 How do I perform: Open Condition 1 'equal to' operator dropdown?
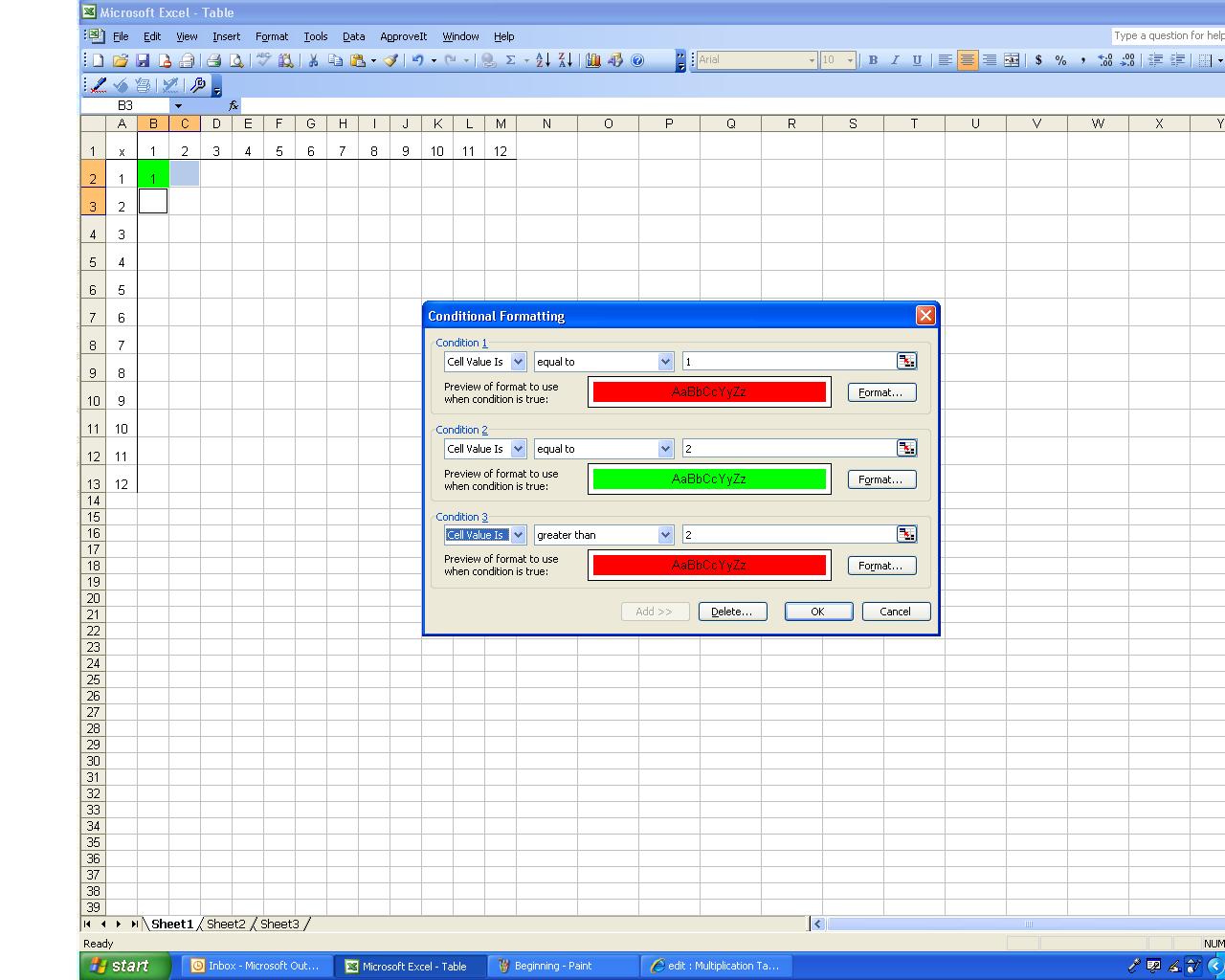665,362
